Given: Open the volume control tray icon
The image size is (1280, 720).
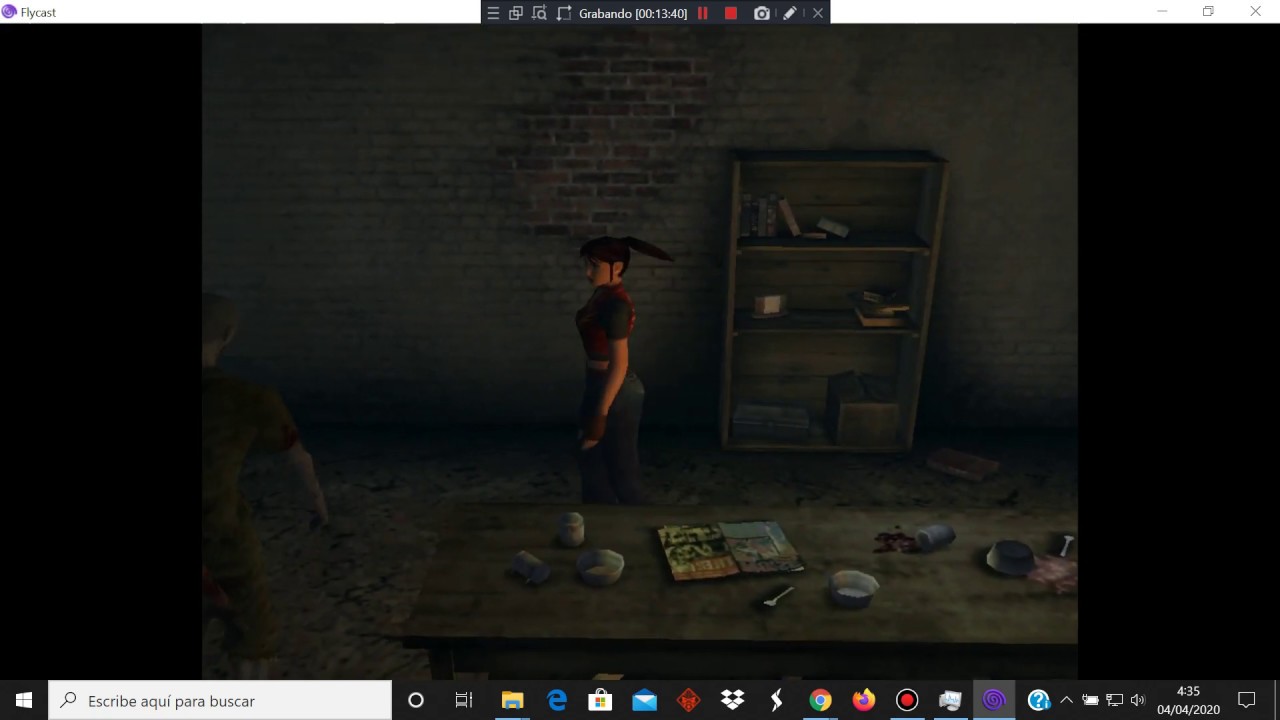Looking at the screenshot, I should click(1137, 701).
